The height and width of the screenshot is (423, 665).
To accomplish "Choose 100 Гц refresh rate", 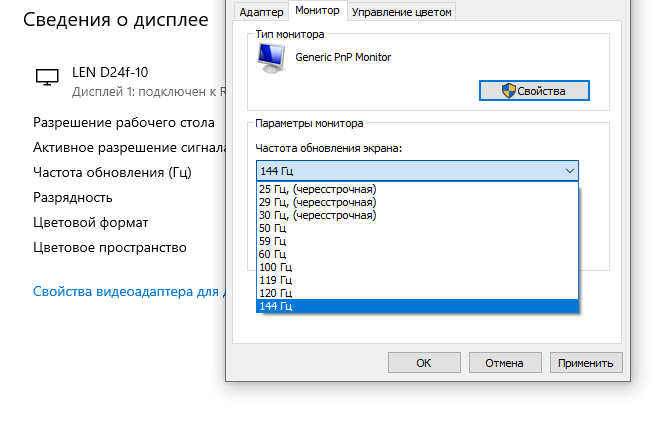I will point(417,267).
